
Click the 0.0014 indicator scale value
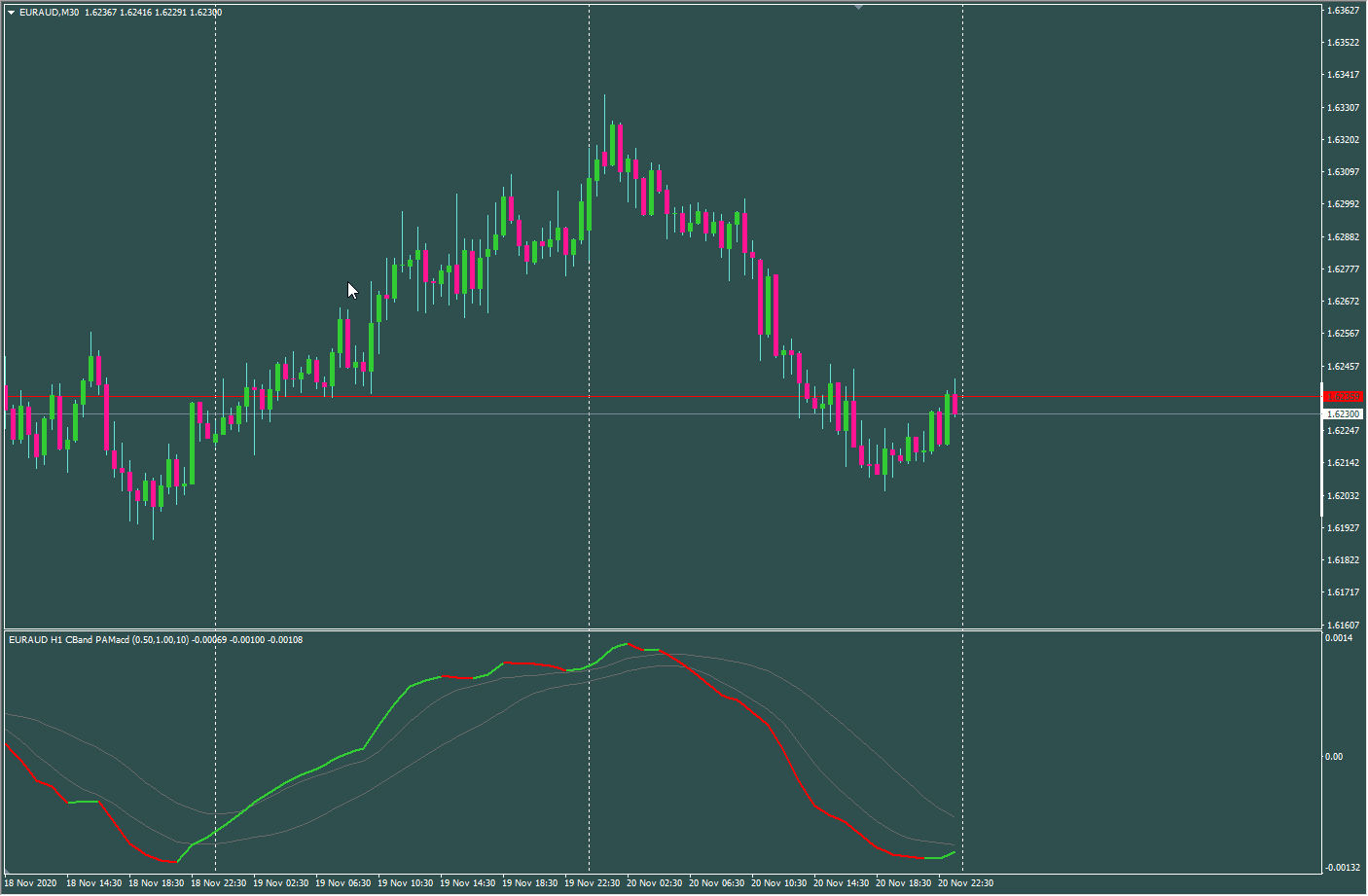[x=1340, y=638]
